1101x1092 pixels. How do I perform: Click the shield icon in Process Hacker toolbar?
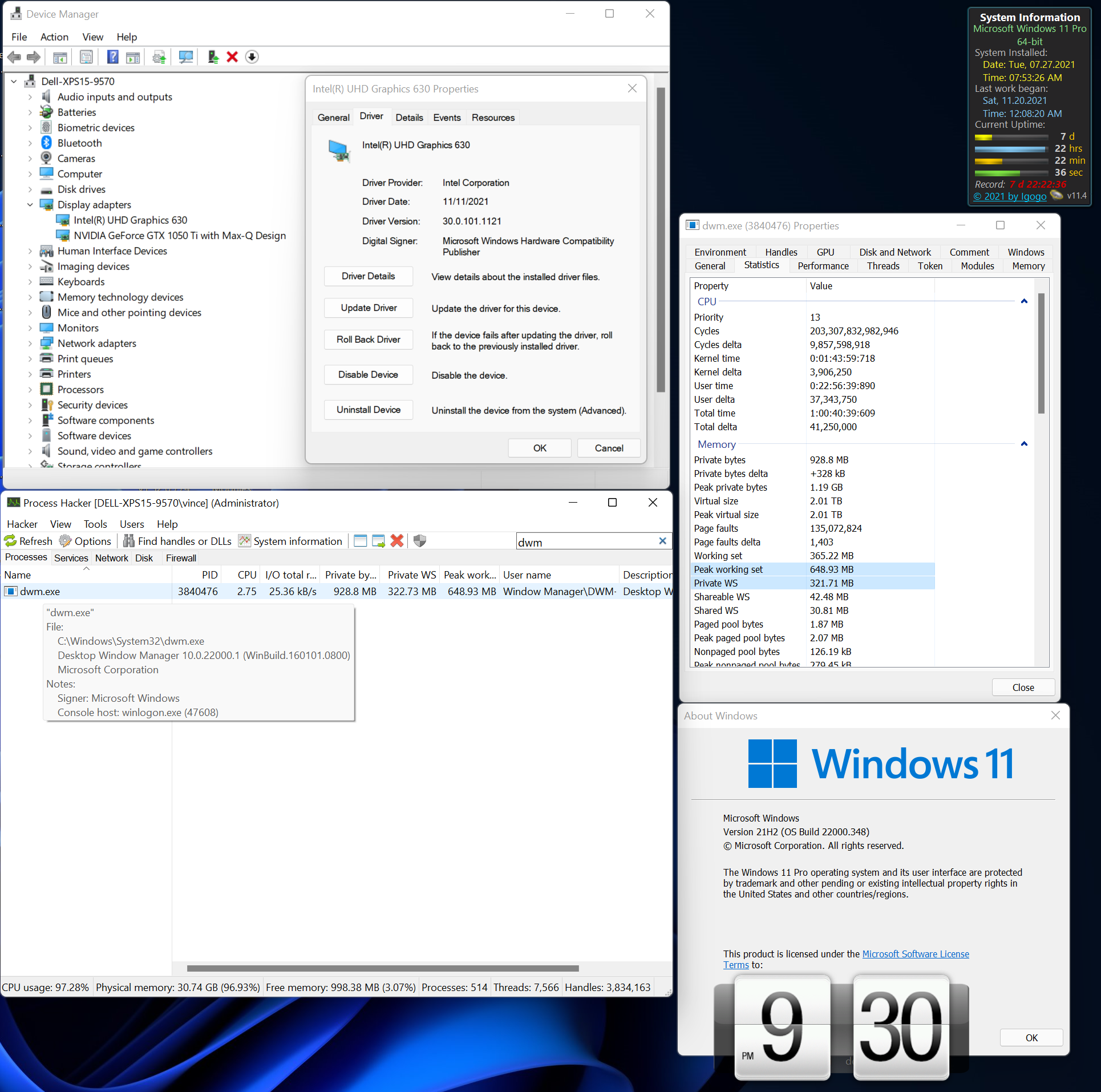420,540
